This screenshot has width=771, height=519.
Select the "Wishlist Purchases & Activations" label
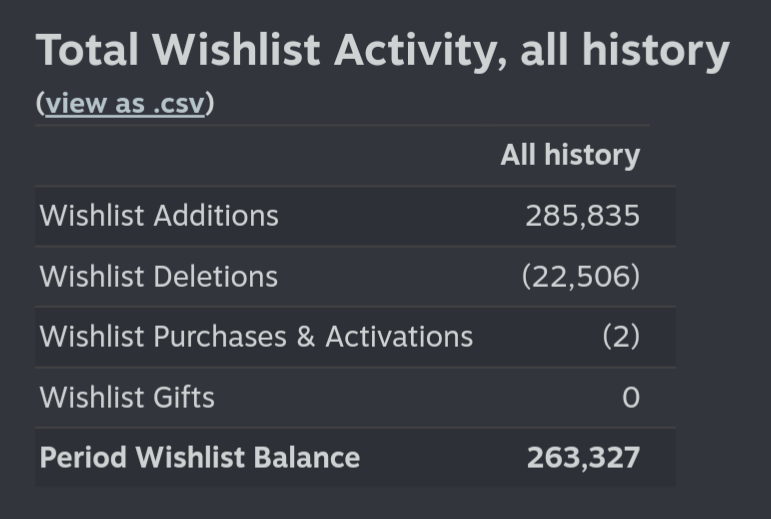pos(256,337)
